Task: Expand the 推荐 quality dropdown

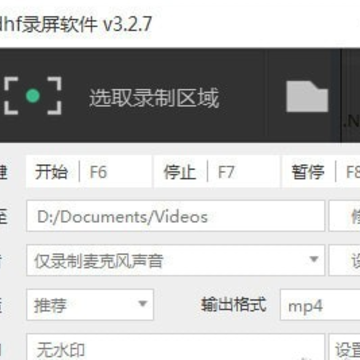Action: click(x=90, y=305)
